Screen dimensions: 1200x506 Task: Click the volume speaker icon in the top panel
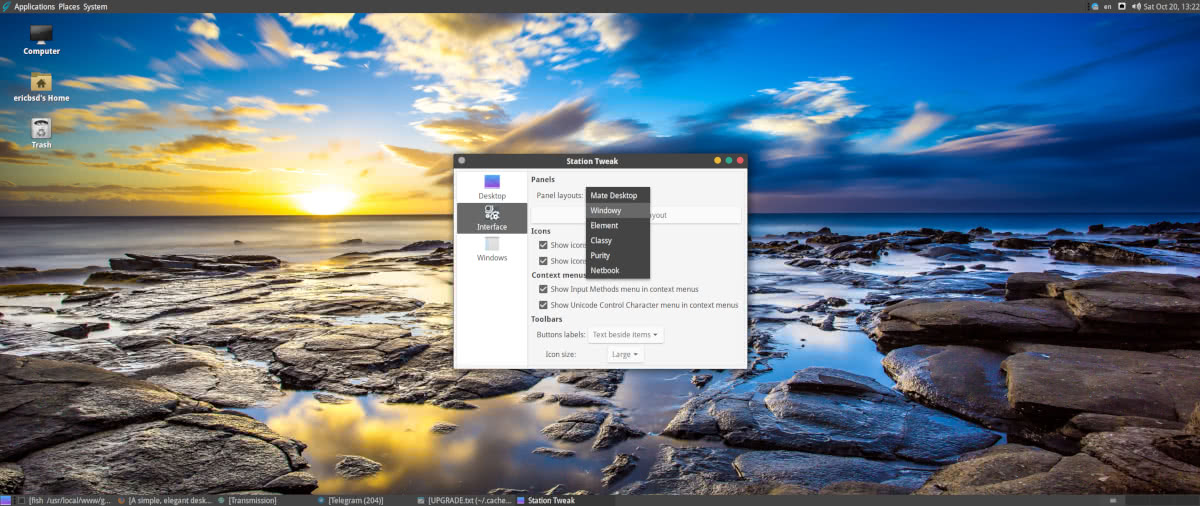1135,7
